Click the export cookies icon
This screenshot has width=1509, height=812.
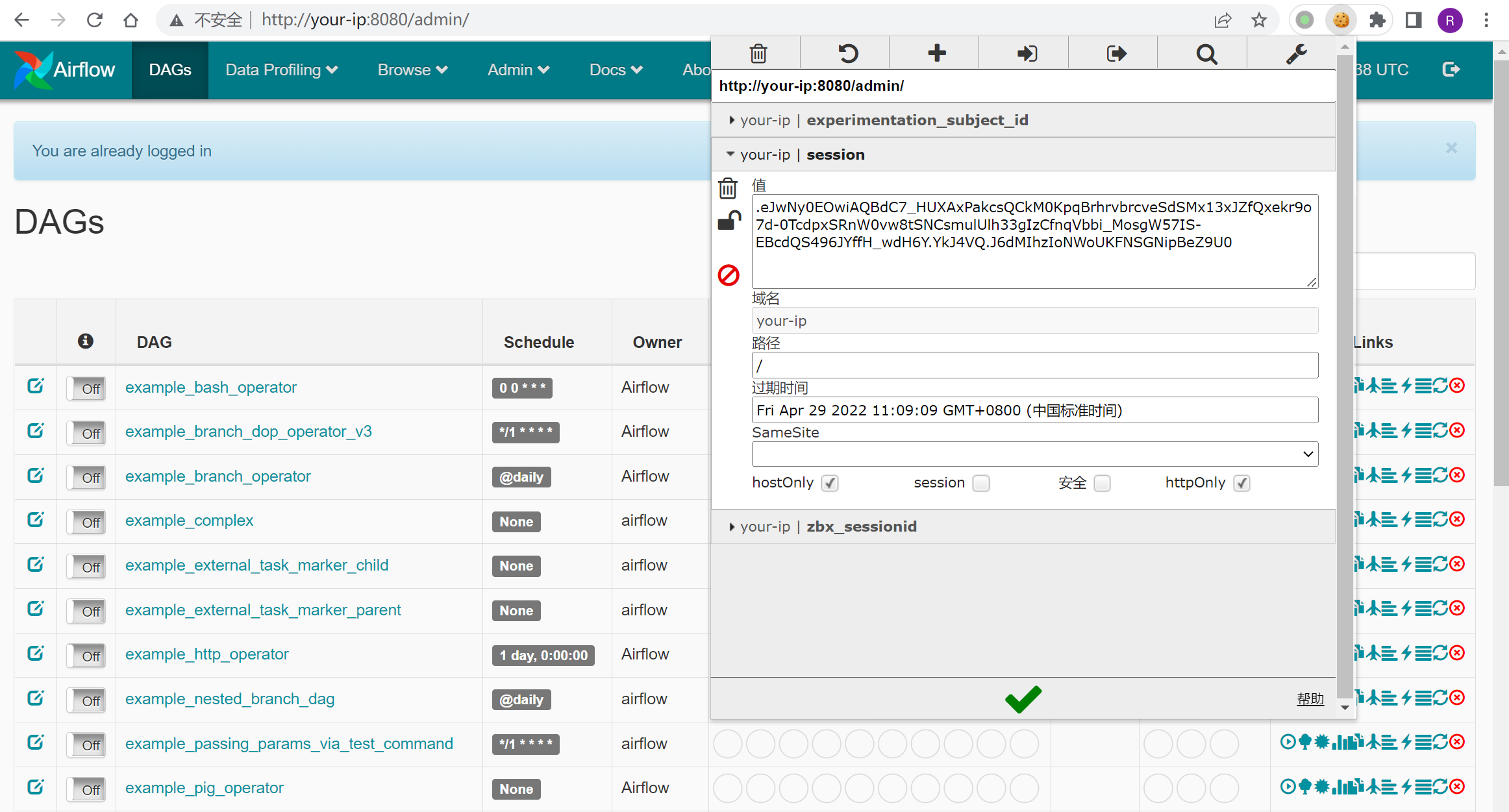[1116, 53]
